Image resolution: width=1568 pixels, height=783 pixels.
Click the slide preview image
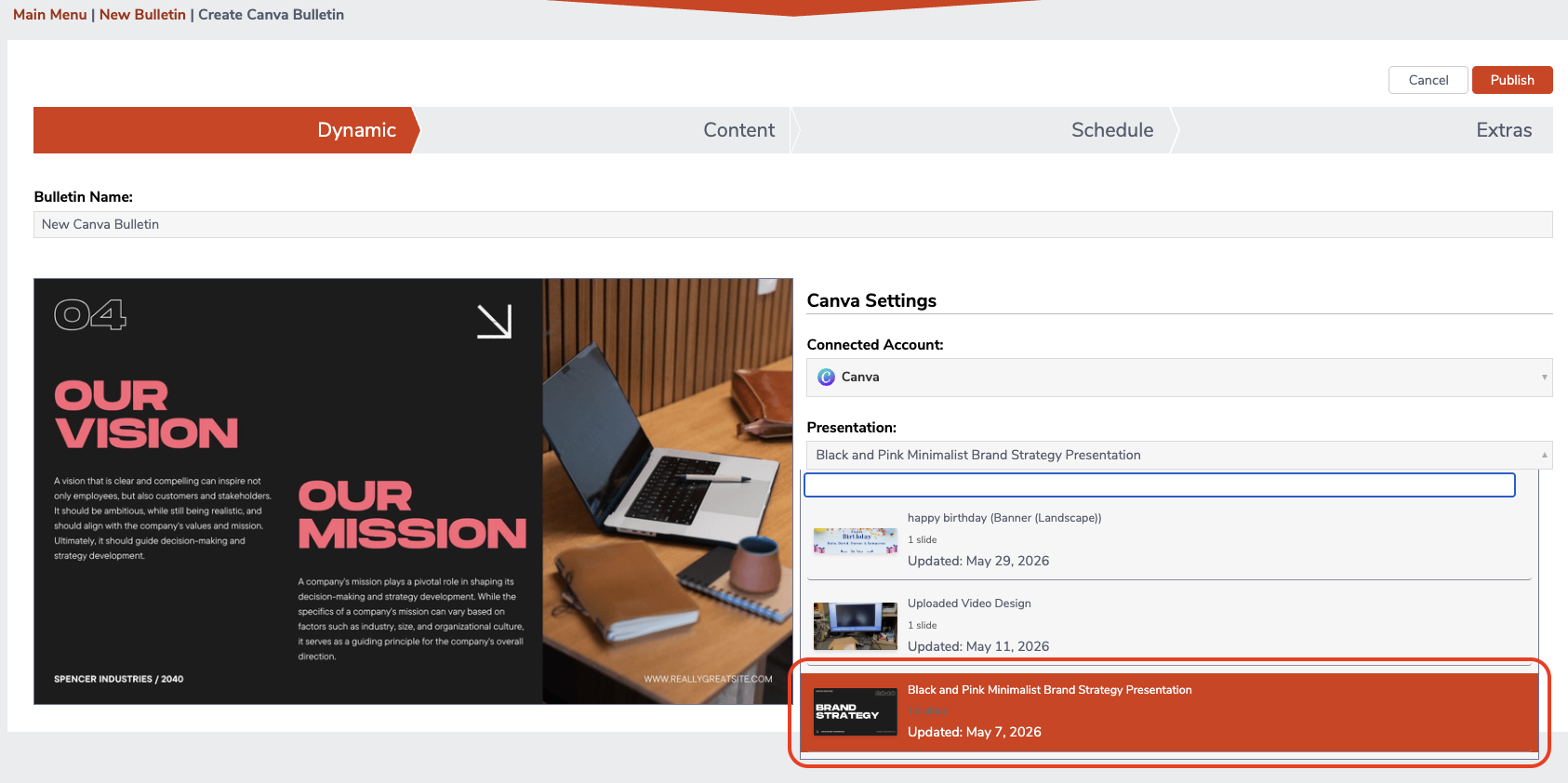413,491
